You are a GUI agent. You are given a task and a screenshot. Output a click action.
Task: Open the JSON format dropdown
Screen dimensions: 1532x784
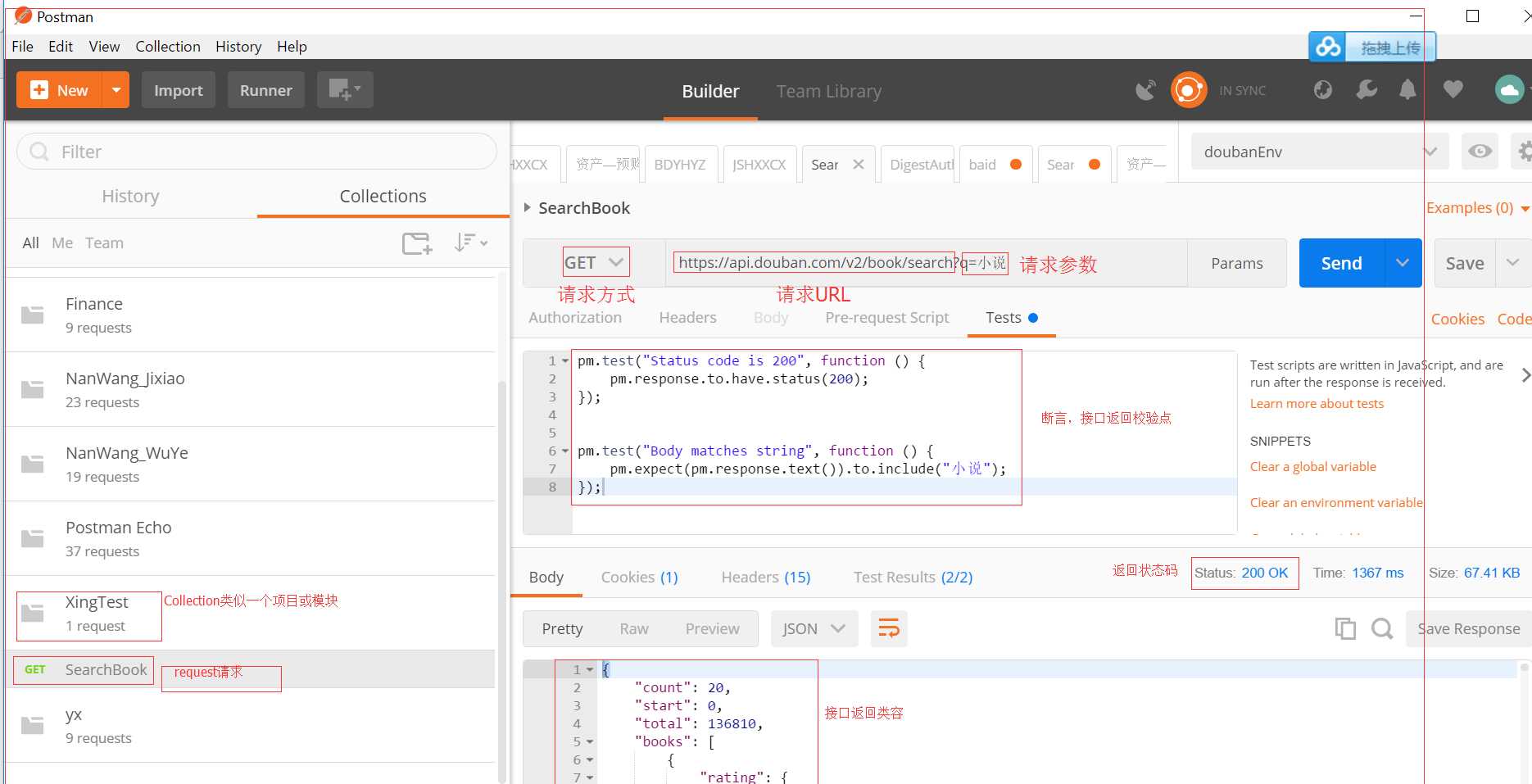click(814, 628)
